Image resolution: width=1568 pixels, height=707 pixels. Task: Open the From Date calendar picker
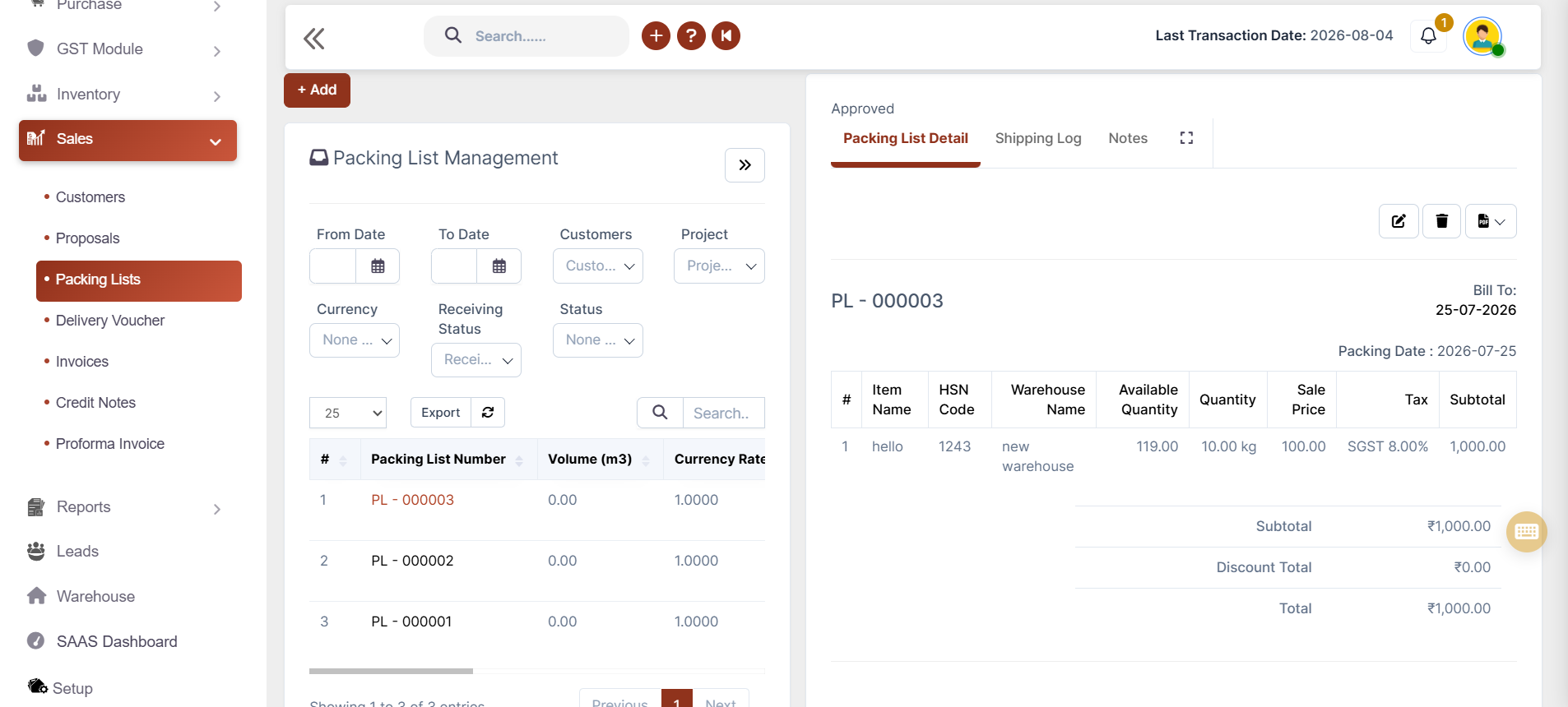point(378,266)
